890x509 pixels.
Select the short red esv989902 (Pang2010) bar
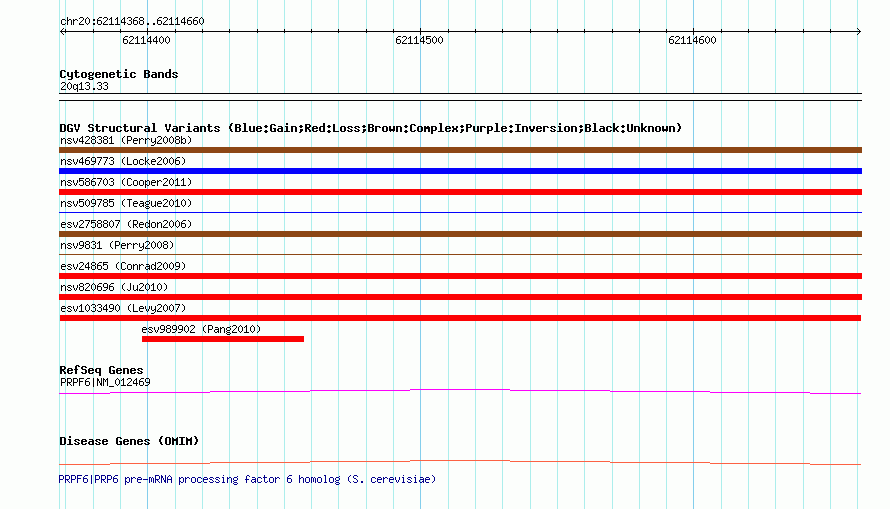pos(223,339)
